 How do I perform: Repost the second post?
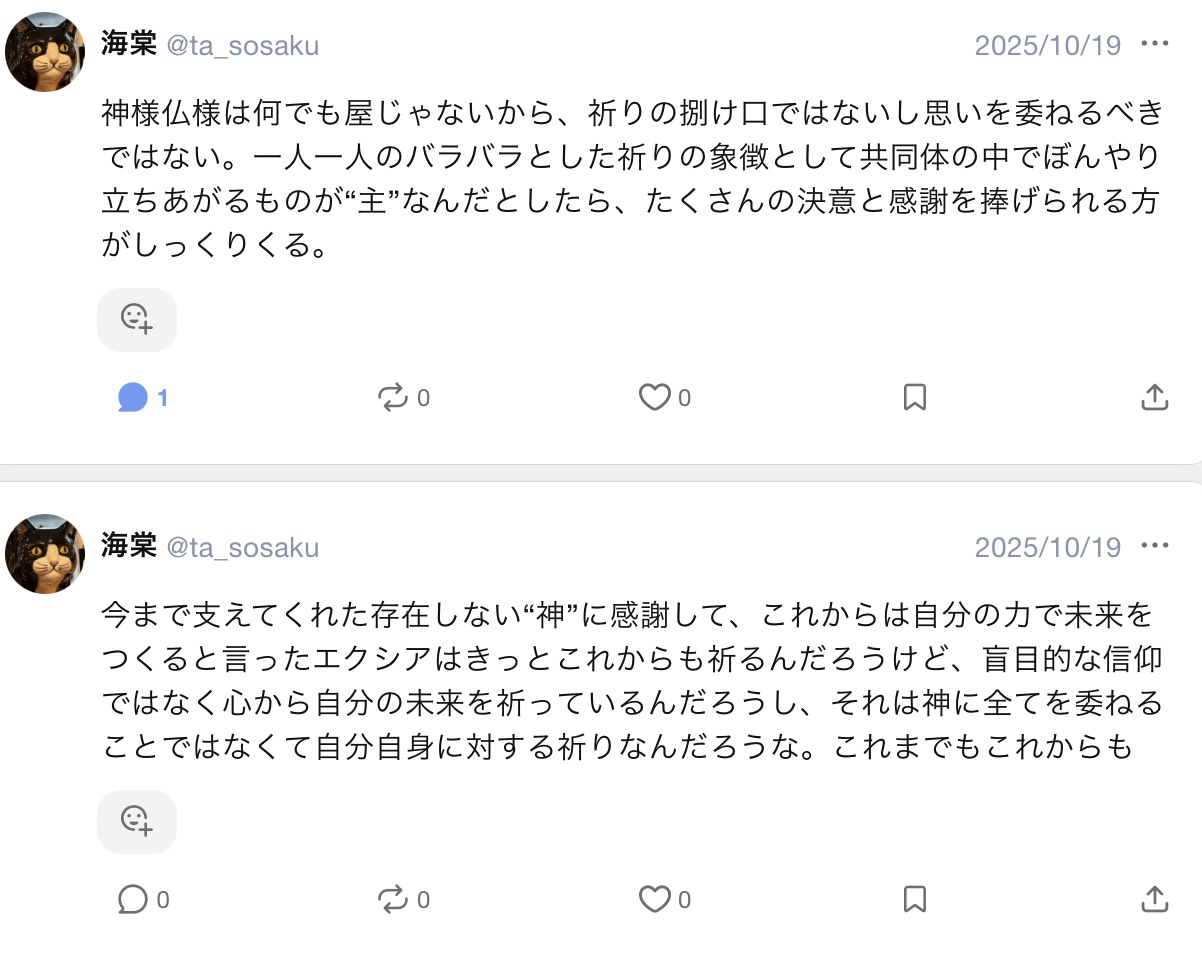[392, 899]
